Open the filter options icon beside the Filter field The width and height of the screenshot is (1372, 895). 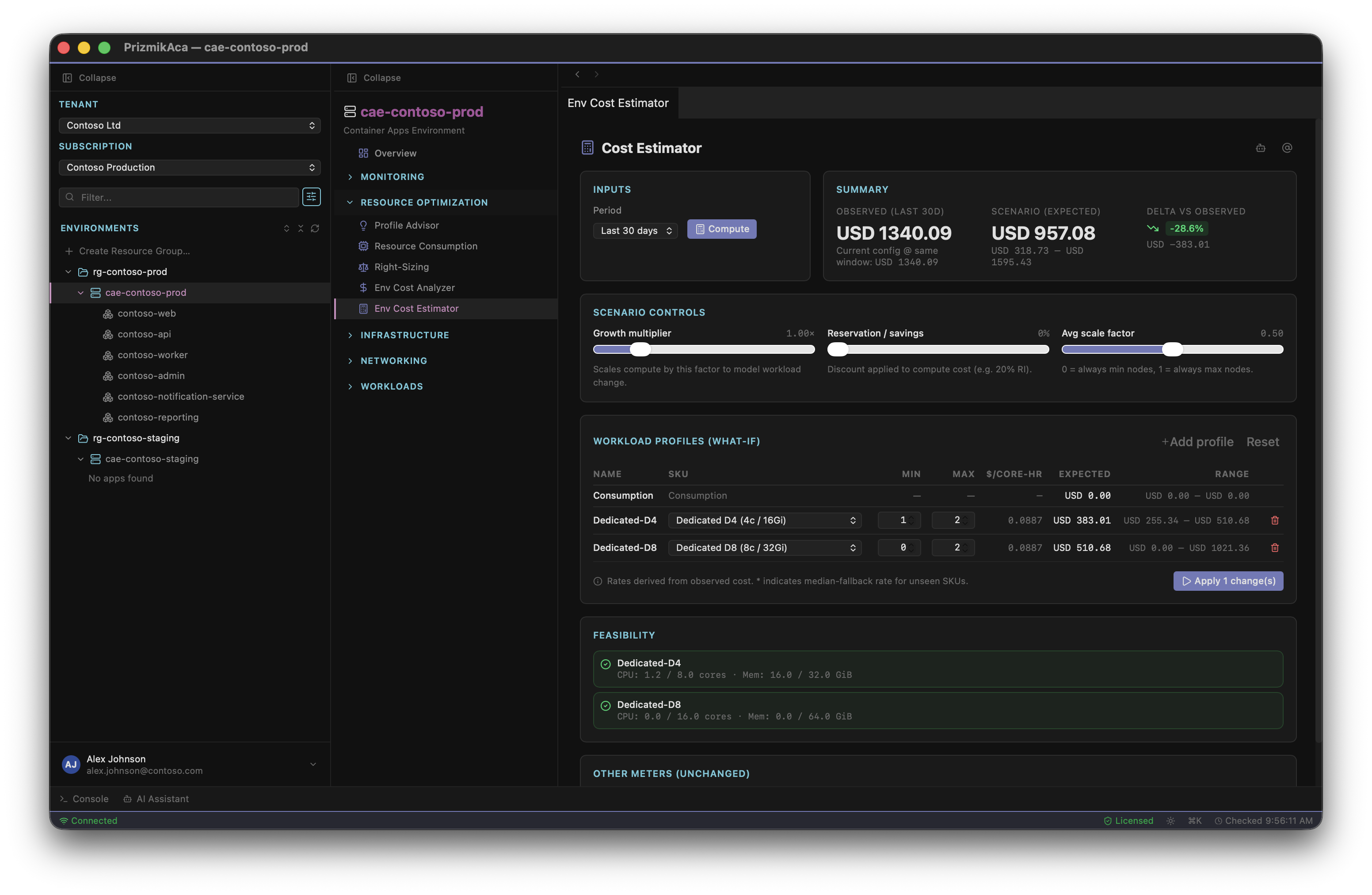click(311, 197)
